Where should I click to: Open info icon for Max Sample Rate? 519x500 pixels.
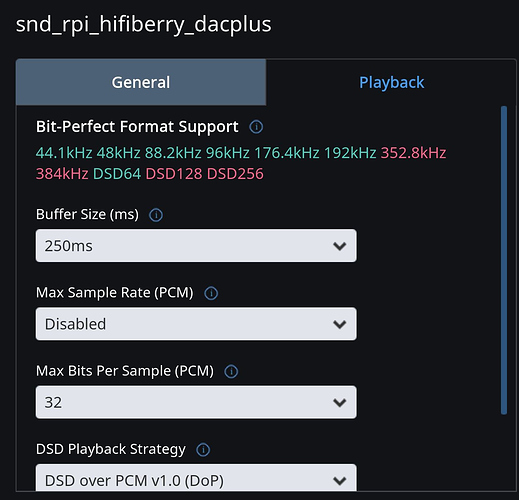(211, 293)
